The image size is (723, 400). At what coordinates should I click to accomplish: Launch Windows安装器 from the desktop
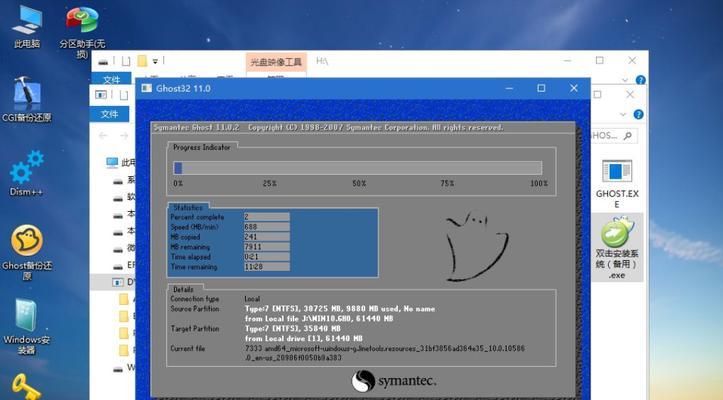pyautogui.click(x=27, y=326)
